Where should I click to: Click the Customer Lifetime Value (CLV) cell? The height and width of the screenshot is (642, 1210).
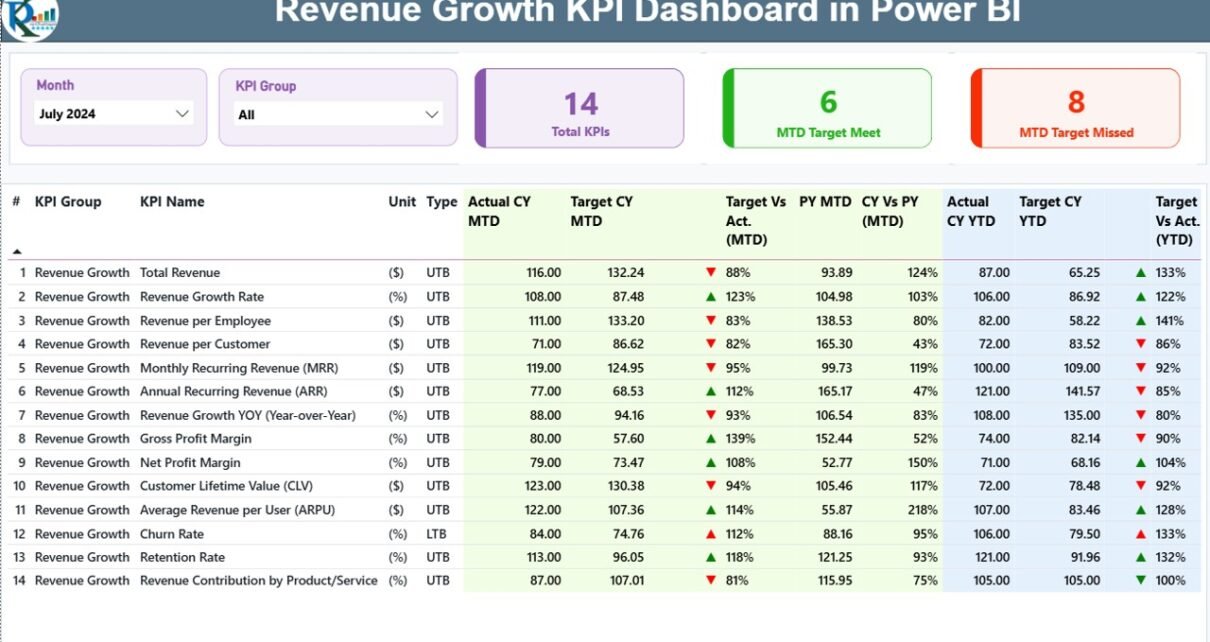(218, 486)
